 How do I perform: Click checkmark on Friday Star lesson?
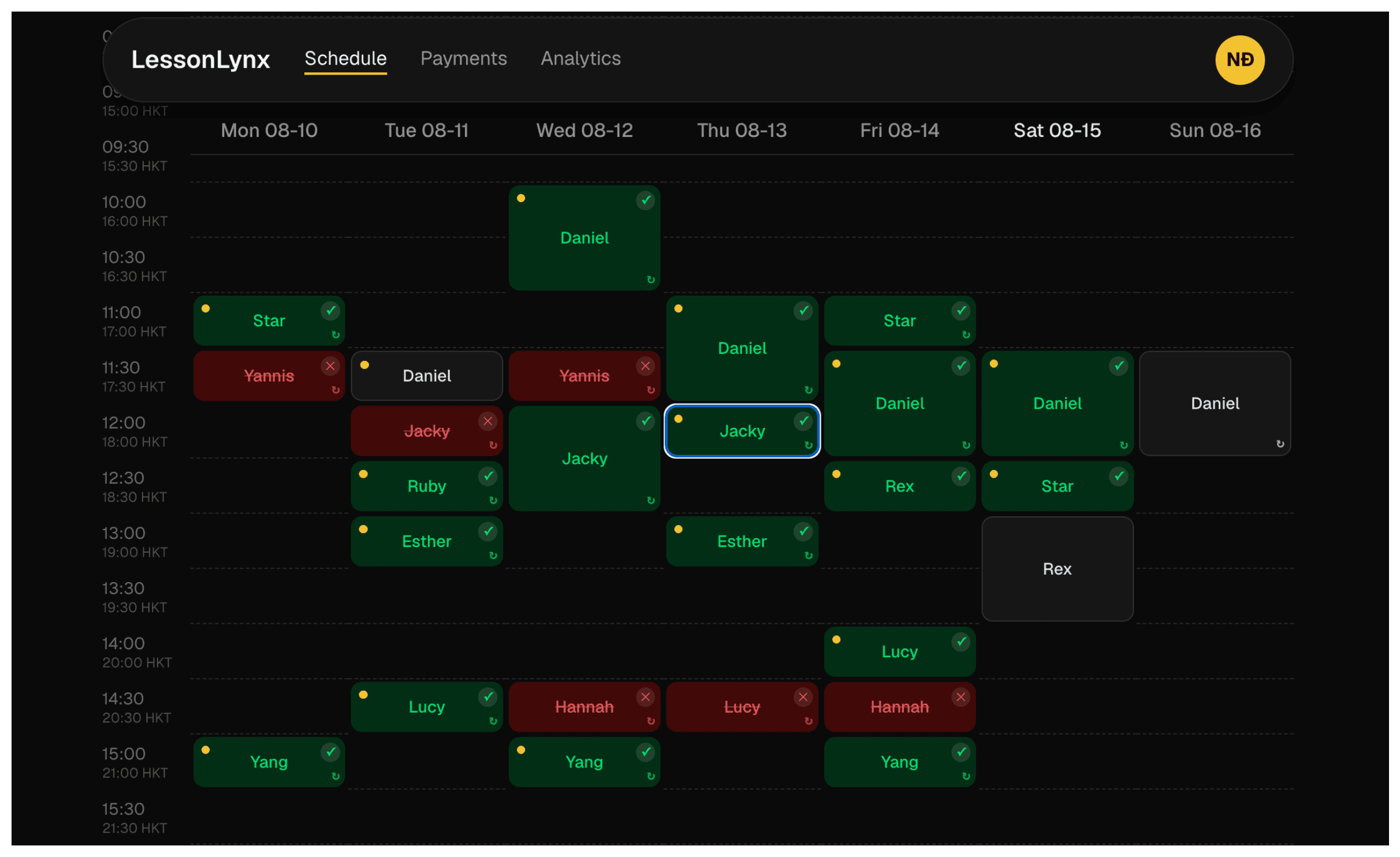pyautogui.click(x=961, y=311)
